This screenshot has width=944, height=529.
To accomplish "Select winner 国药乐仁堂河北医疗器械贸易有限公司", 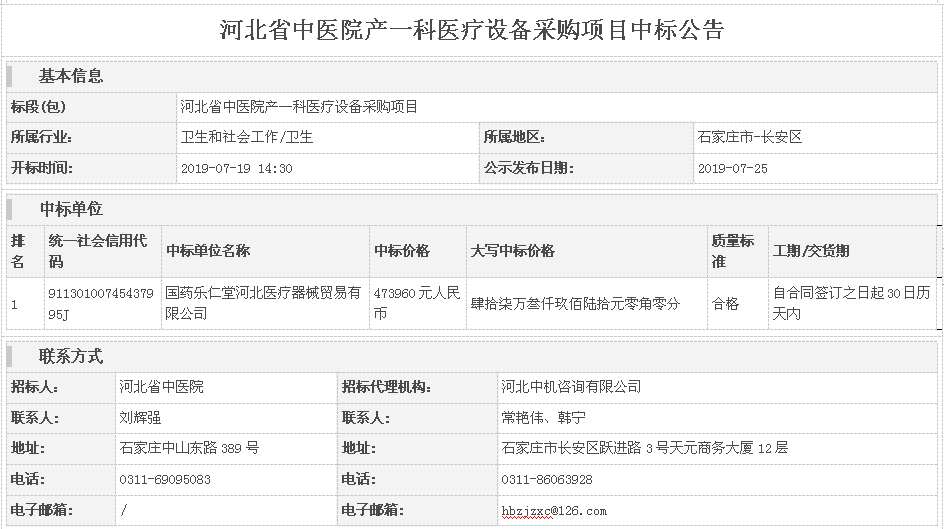I will (263, 303).
